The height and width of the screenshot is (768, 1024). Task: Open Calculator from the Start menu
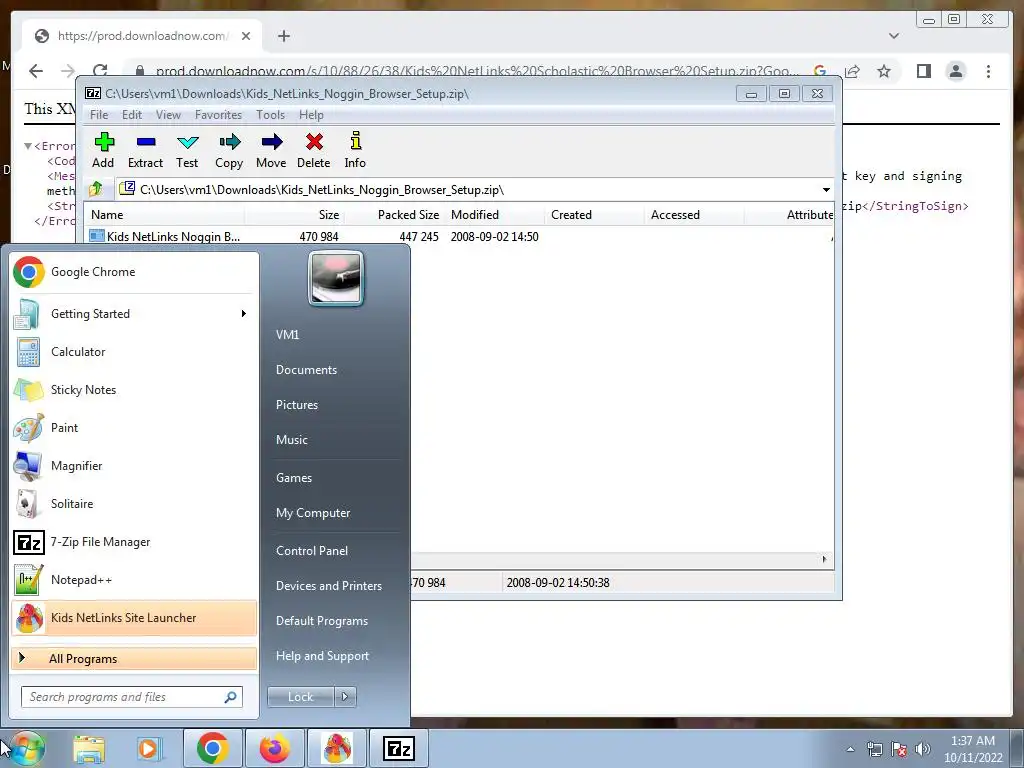(134, 352)
